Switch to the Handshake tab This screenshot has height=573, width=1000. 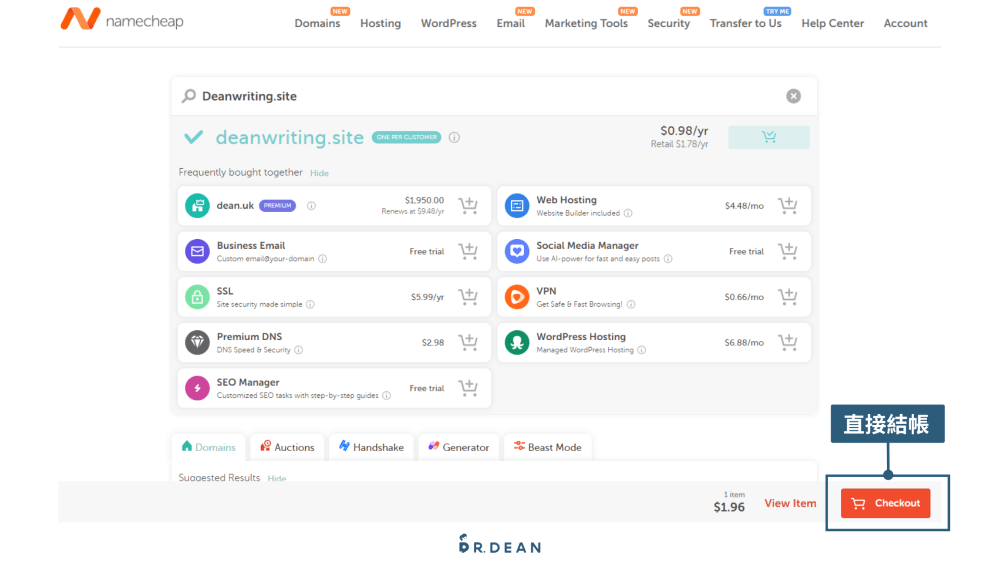(371, 447)
